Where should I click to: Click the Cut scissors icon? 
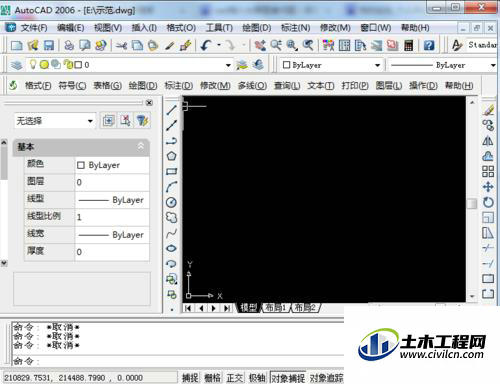pyautogui.click(x=121, y=45)
